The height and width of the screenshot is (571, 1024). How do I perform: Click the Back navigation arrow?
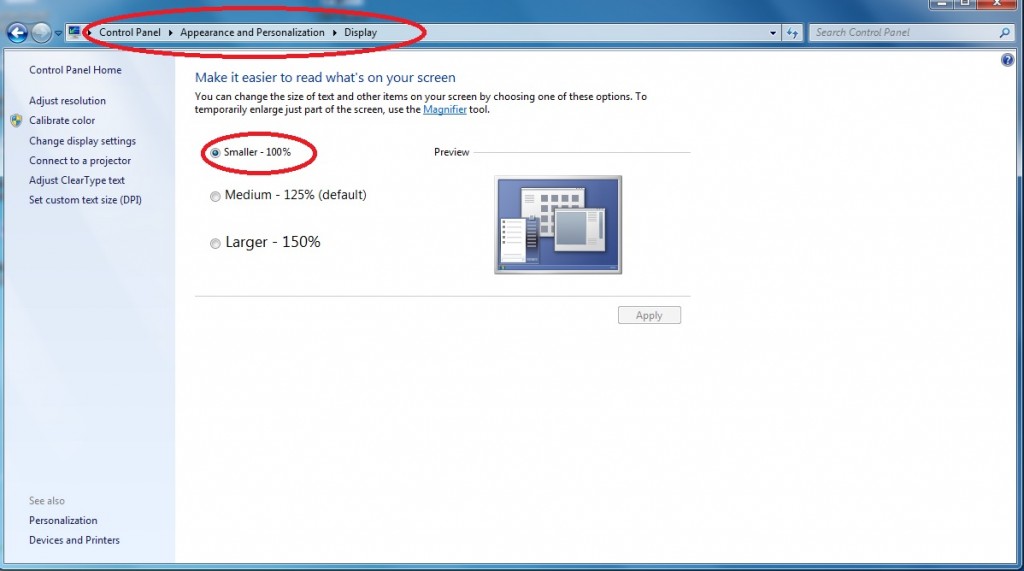pos(17,33)
